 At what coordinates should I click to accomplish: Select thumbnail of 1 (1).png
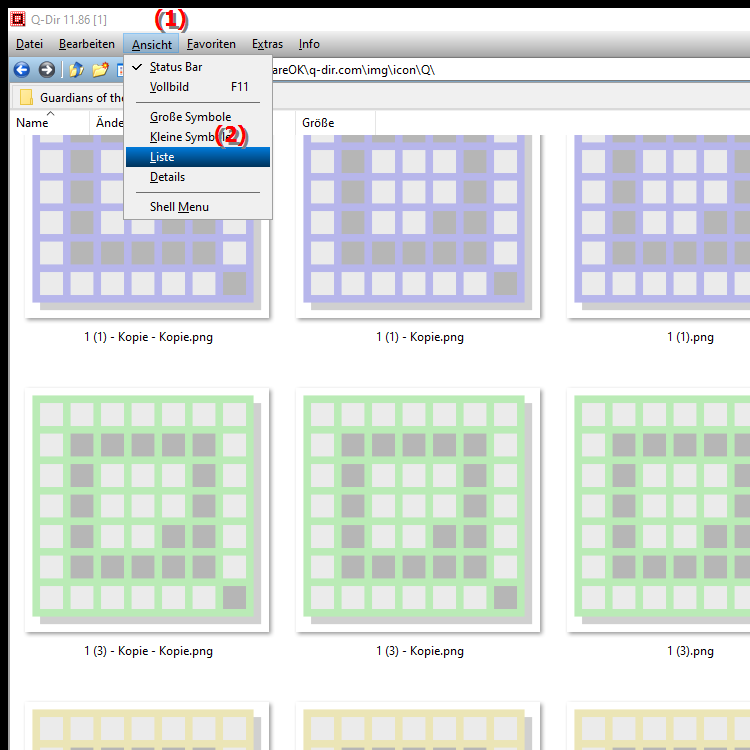(x=659, y=226)
